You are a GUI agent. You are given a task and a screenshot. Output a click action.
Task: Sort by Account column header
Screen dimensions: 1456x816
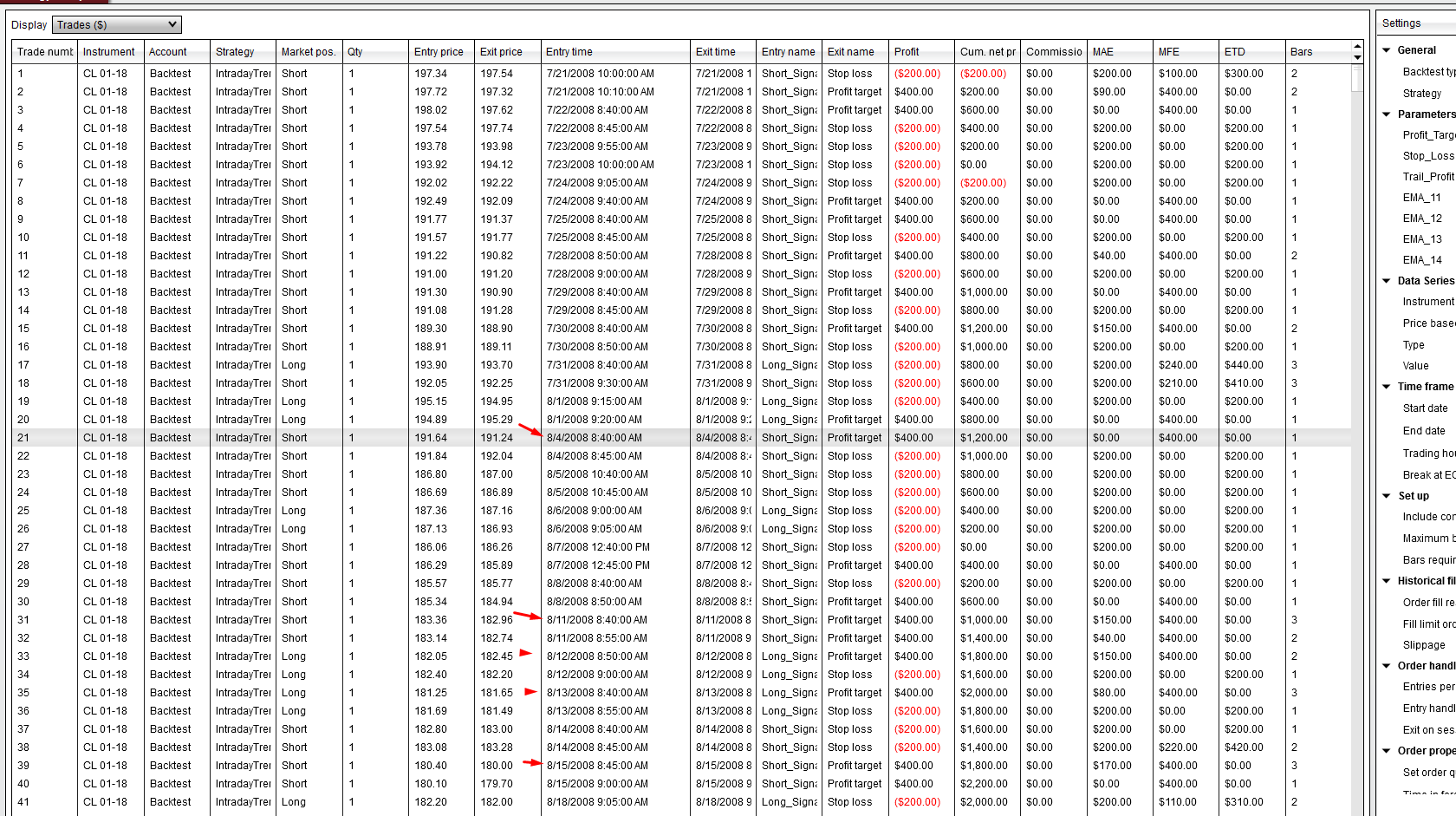coord(178,52)
